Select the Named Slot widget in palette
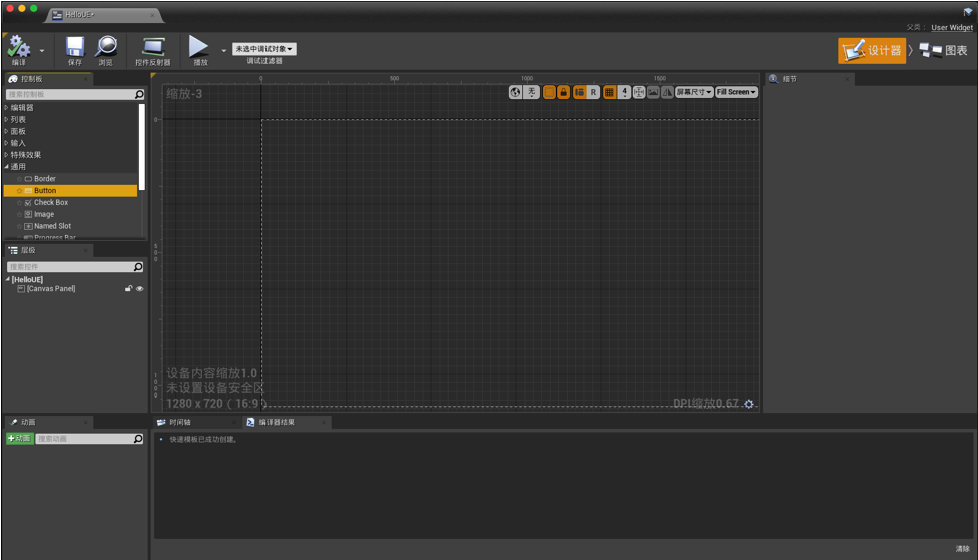Screen dimensions: 978x560 coord(70,226)
